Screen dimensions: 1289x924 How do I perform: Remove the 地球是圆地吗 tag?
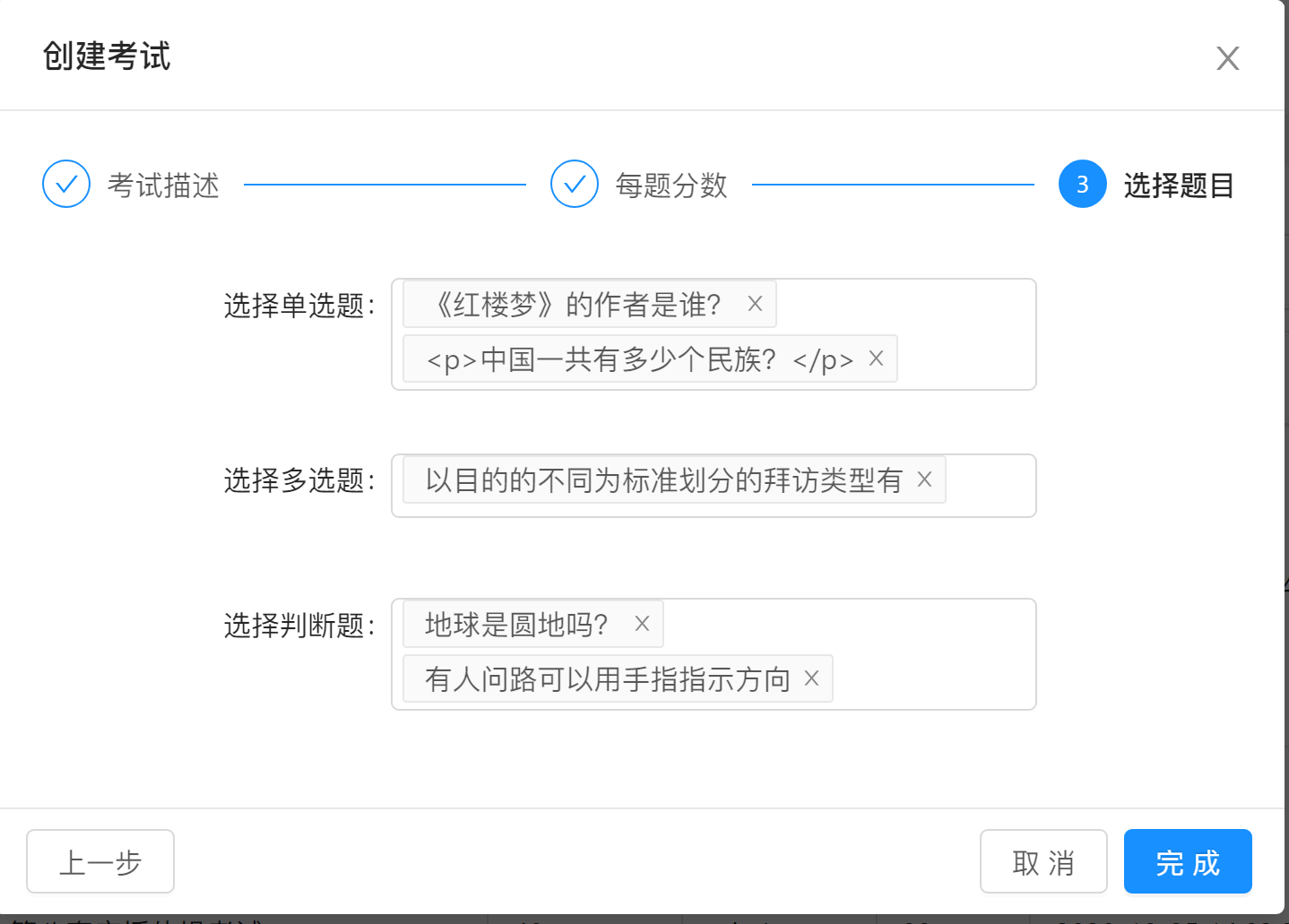[x=642, y=624]
